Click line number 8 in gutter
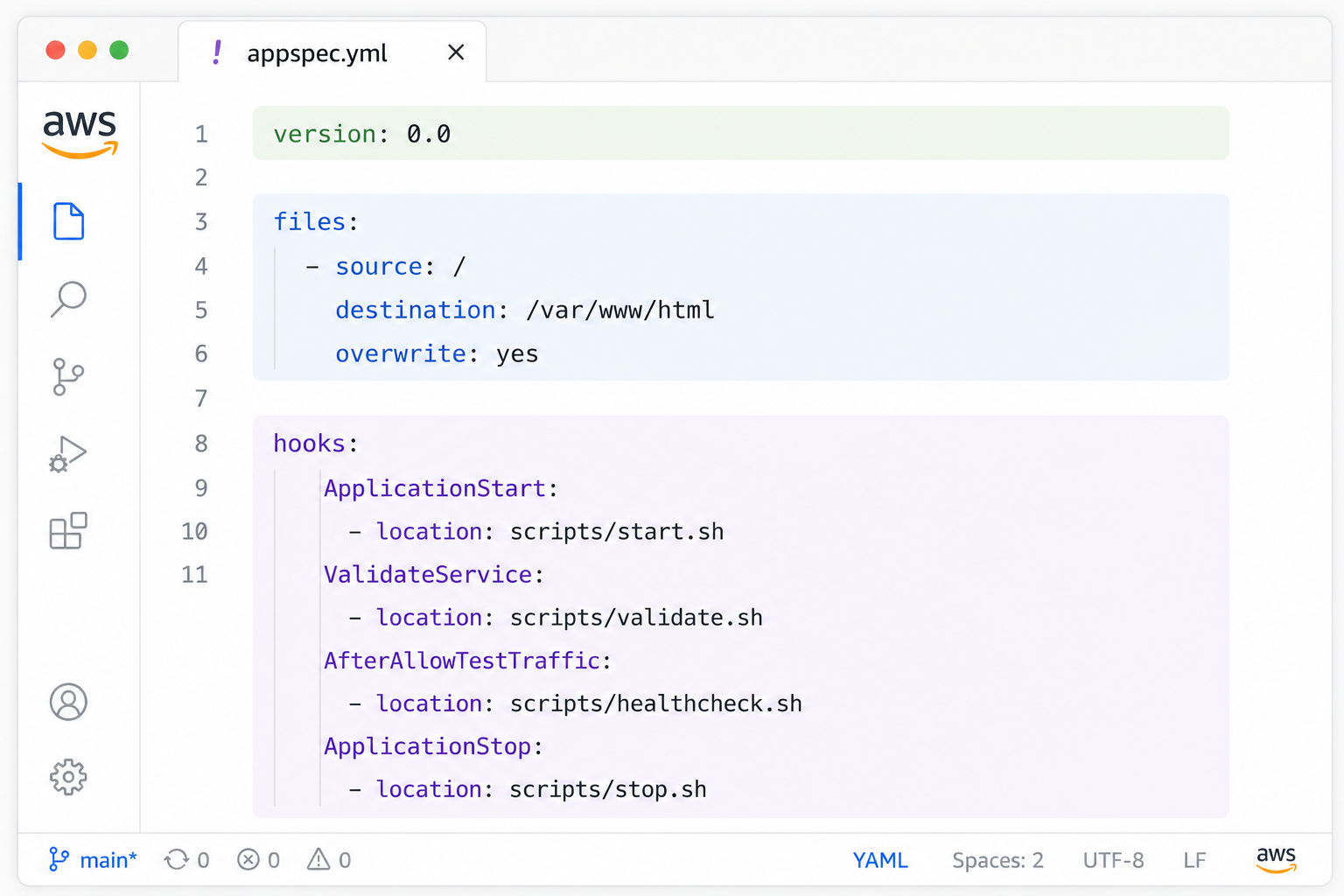 click(201, 444)
